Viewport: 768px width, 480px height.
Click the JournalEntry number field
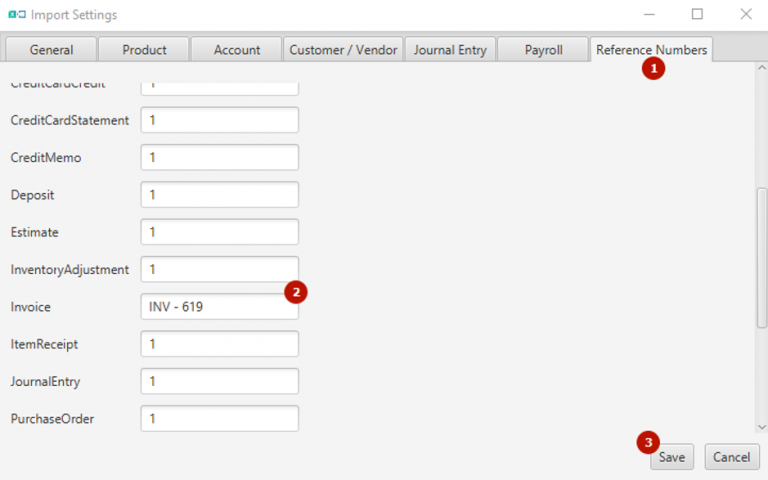click(x=219, y=381)
